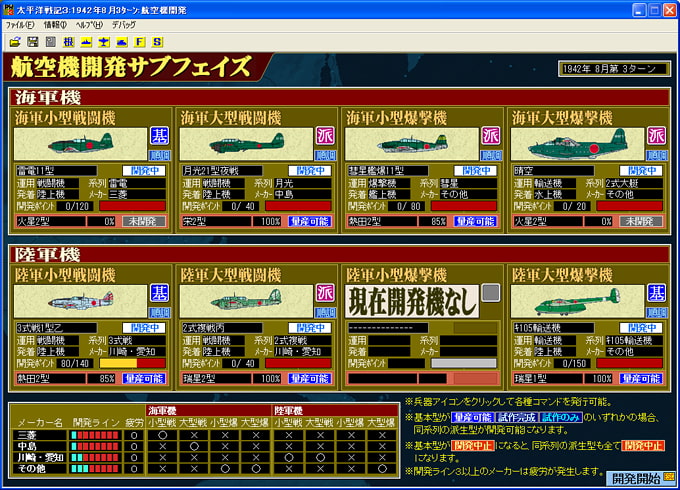Click 開発中 status on 雷電11型 card
The height and width of the screenshot is (490, 680).
coord(144,171)
